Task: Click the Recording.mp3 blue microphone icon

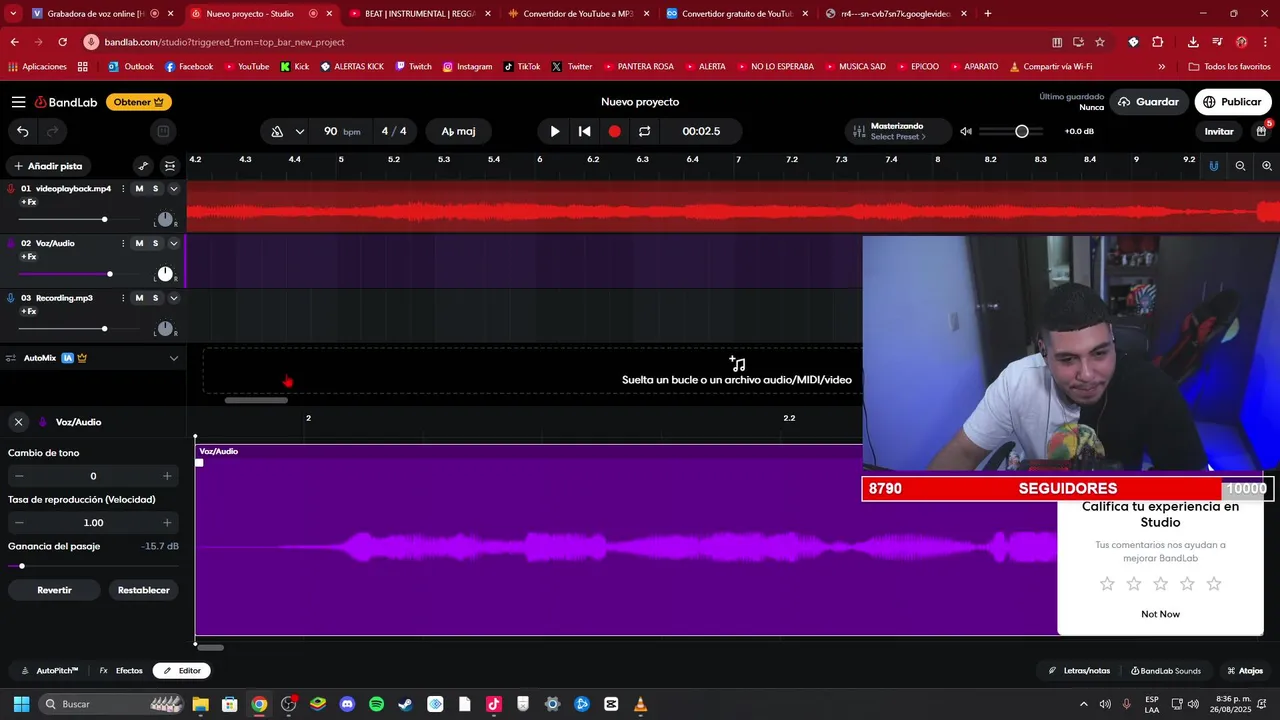Action: [11, 298]
